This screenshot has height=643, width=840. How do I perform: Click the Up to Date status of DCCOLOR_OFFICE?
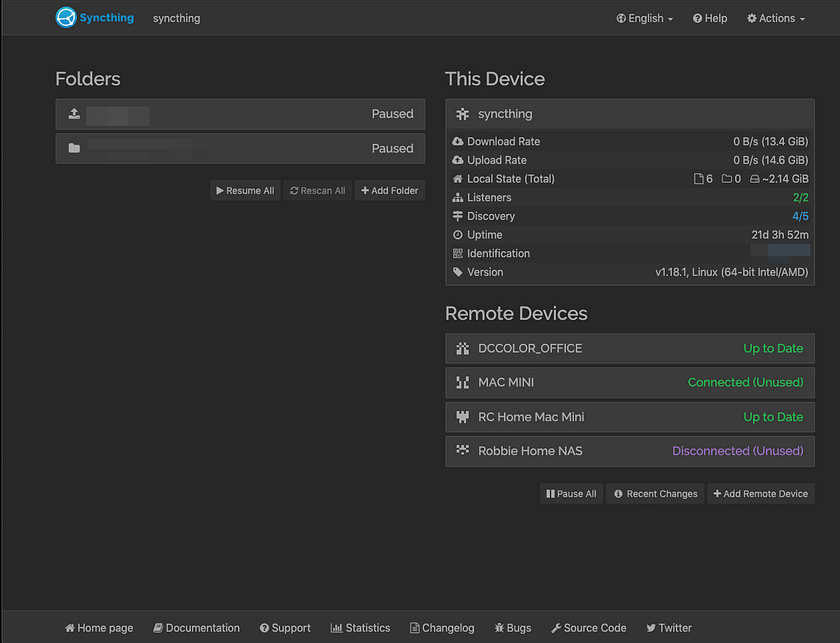point(773,348)
